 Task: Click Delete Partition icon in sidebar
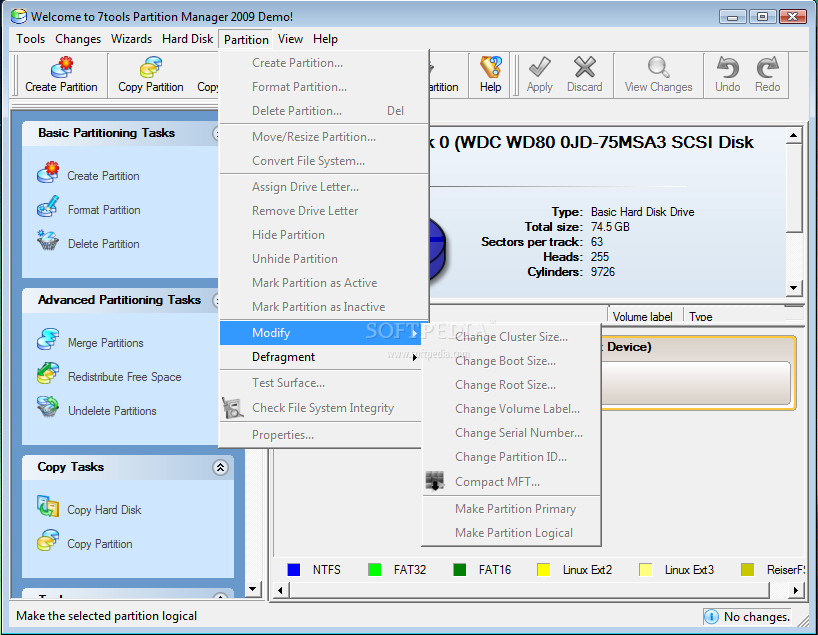tap(48, 241)
